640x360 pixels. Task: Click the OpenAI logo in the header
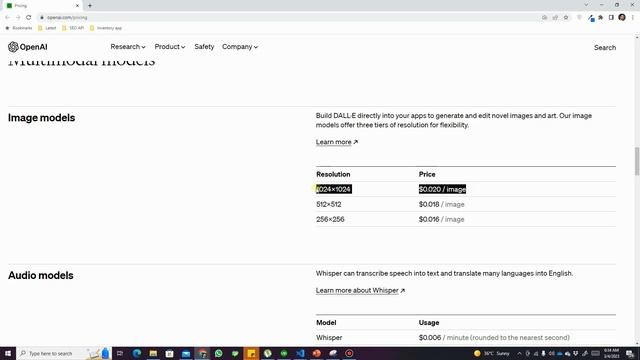point(28,47)
